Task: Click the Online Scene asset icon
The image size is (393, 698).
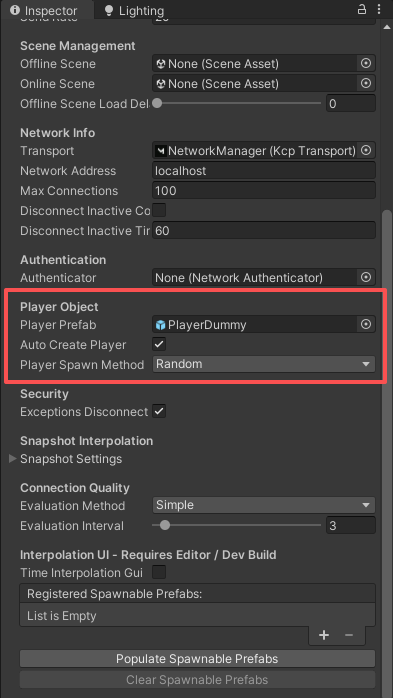Action: pos(161,84)
